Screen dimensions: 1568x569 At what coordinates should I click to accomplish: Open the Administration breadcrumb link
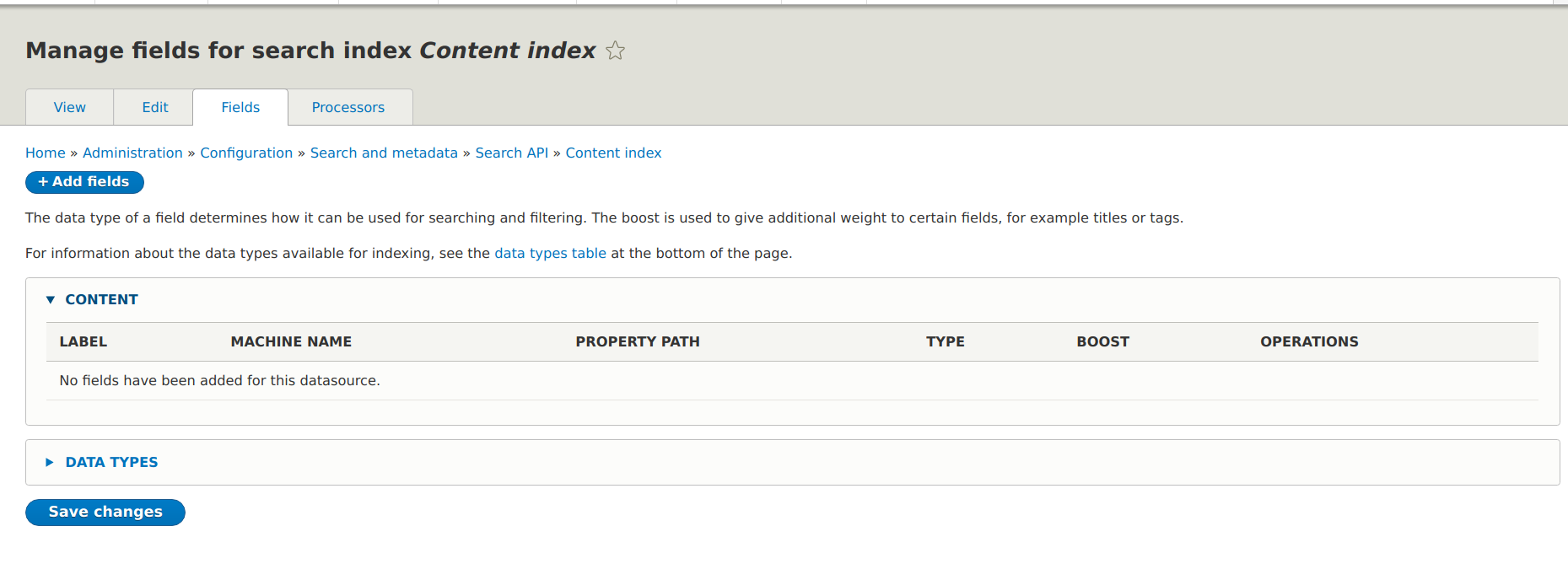pyautogui.click(x=132, y=153)
